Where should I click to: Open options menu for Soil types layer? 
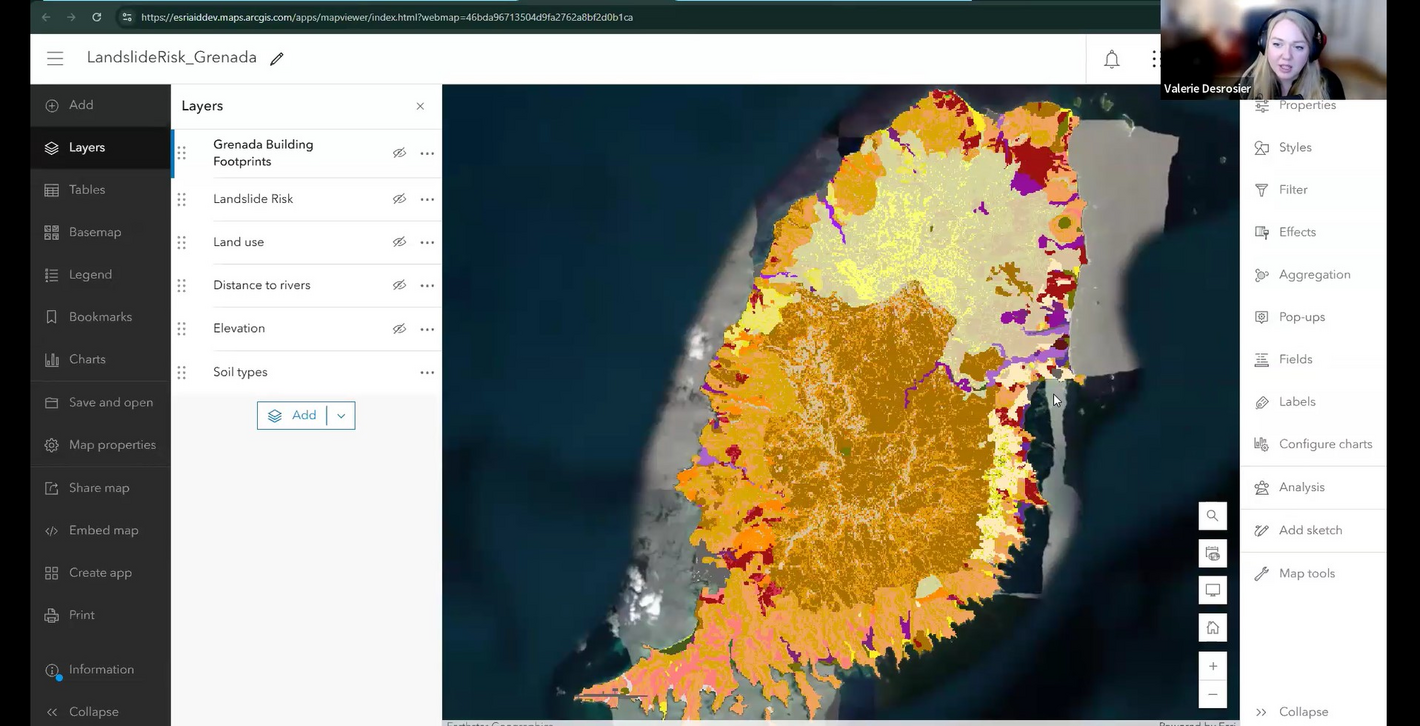[427, 371]
